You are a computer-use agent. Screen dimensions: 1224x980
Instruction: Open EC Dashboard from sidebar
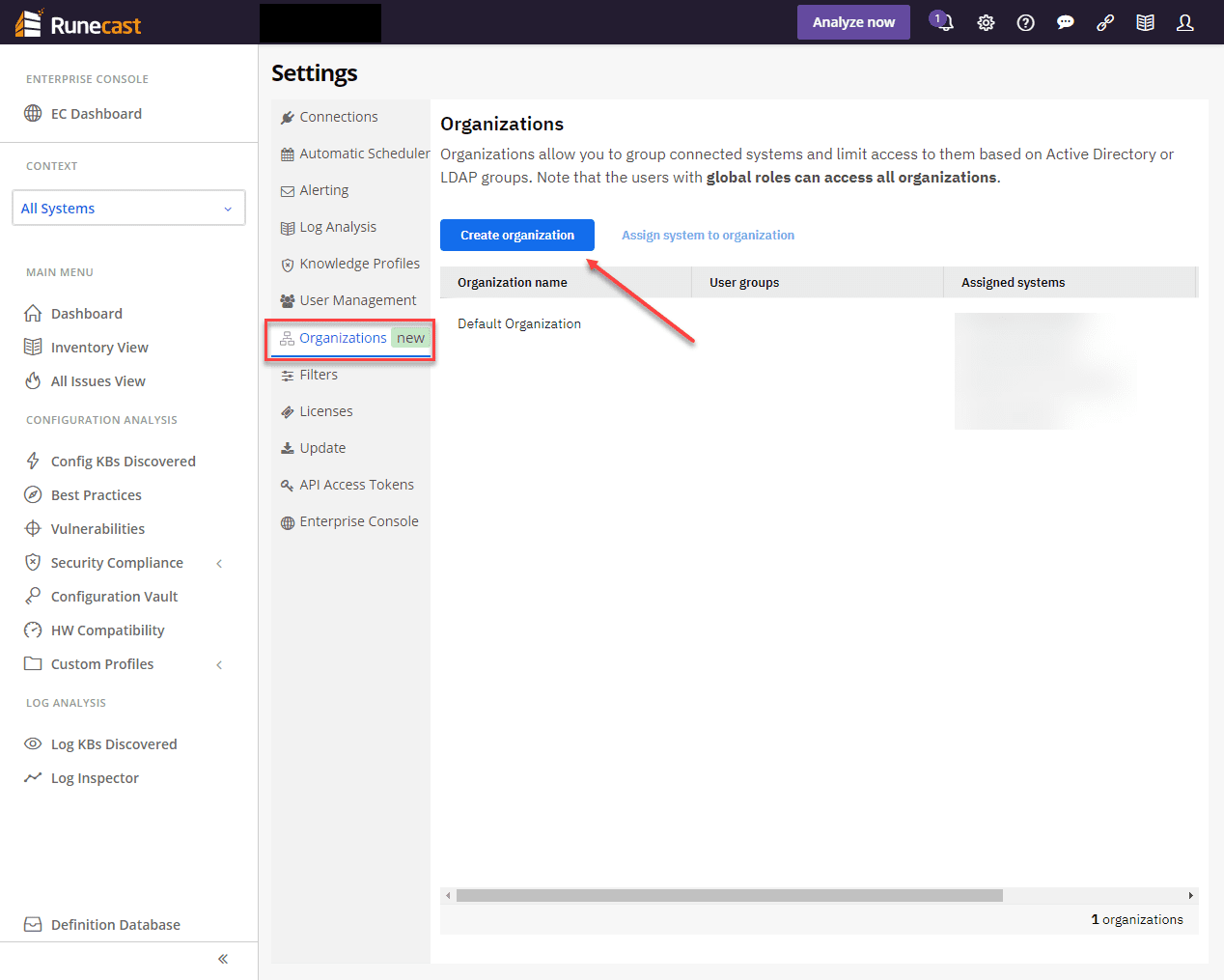96,113
